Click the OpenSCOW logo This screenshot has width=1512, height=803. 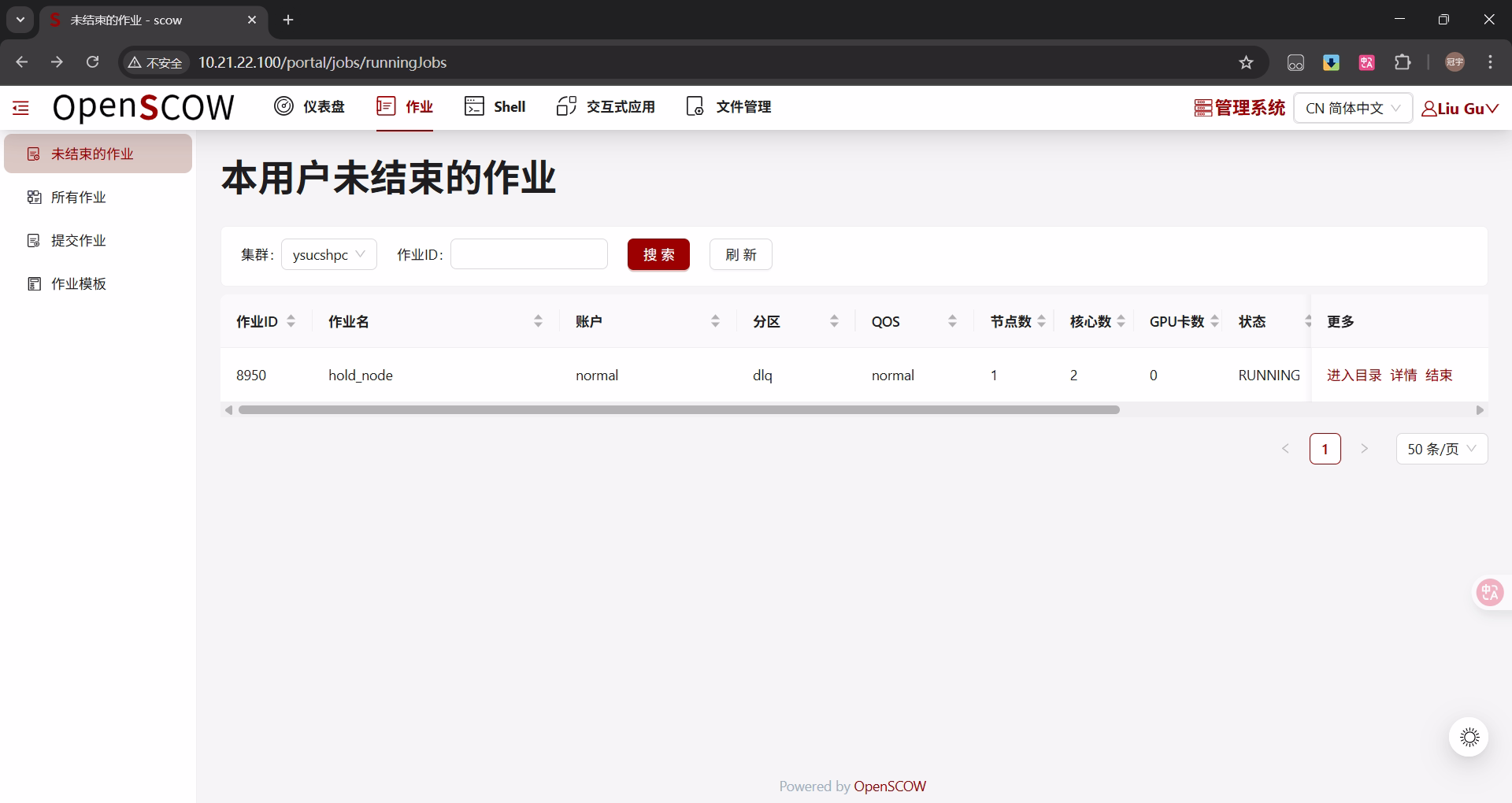coord(143,107)
